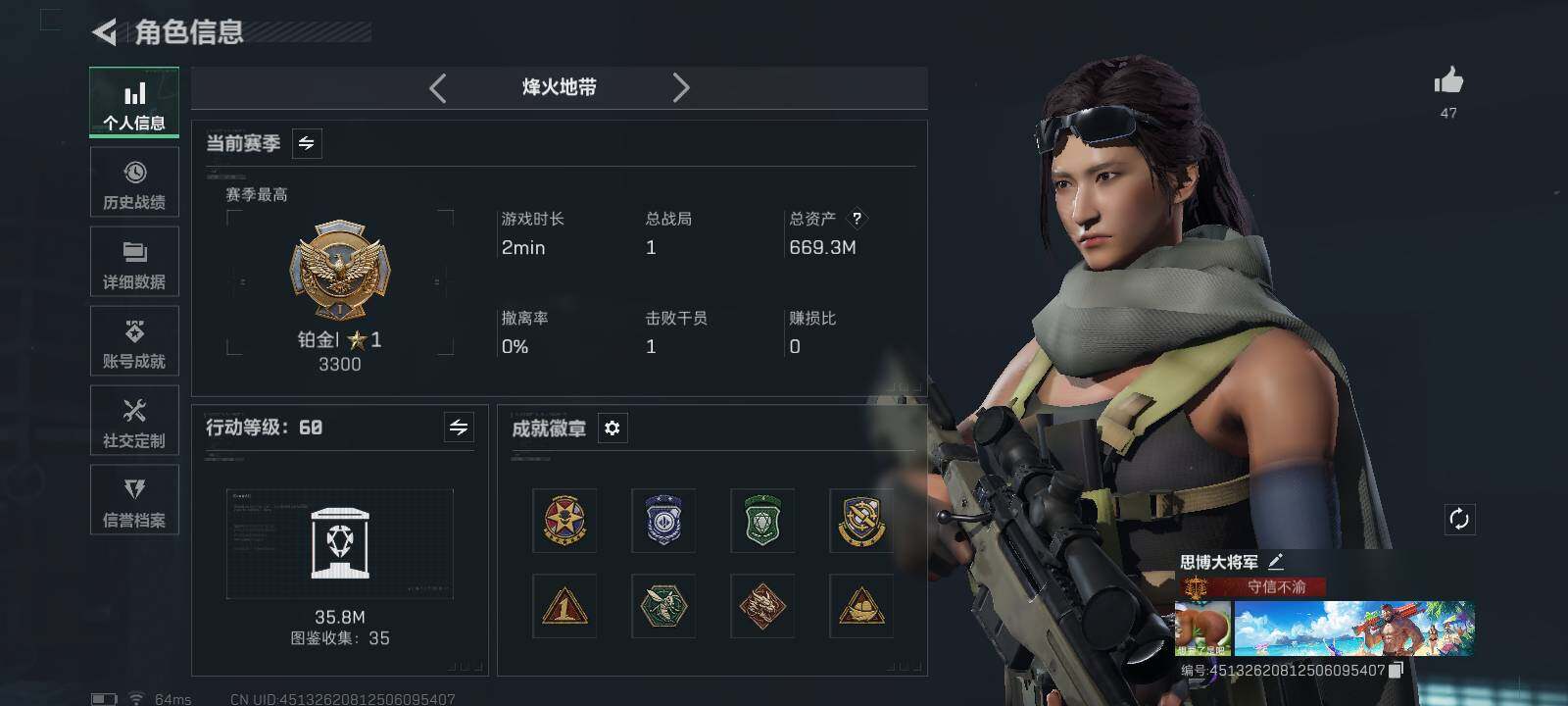Give a thumbs-up like to the profile
Image resolution: width=1568 pixels, height=706 pixels.
(1448, 81)
